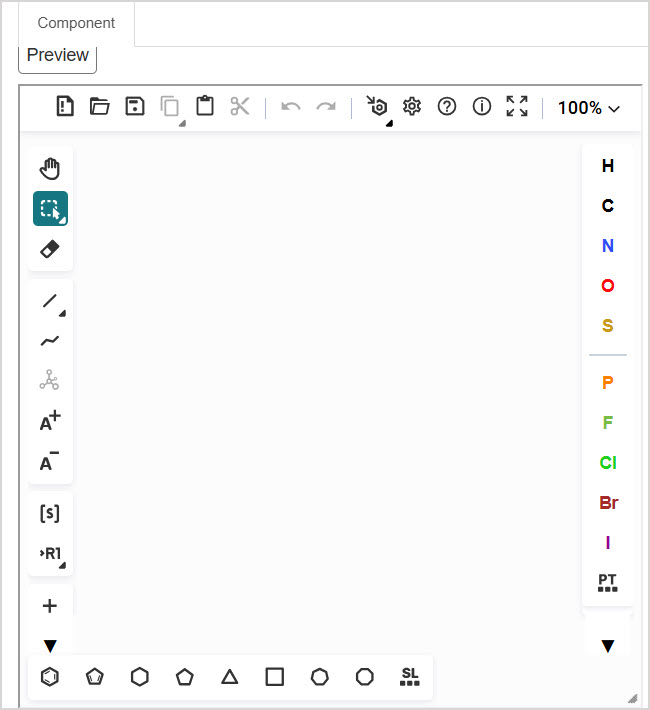Open the Periodic Table (PT)
The width and height of the screenshot is (650, 710).
point(607,583)
